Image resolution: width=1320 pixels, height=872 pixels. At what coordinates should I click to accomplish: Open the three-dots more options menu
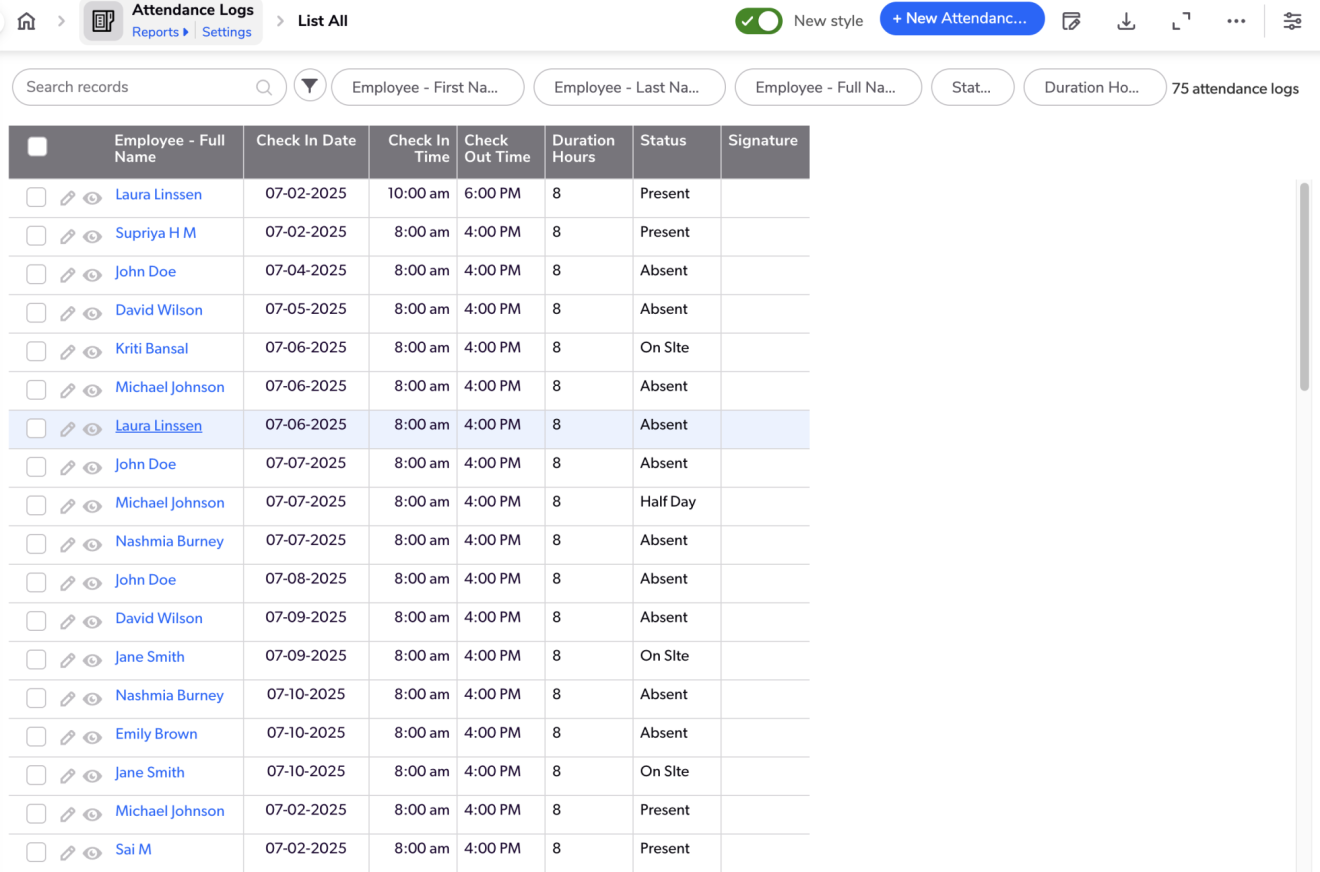coord(1236,21)
